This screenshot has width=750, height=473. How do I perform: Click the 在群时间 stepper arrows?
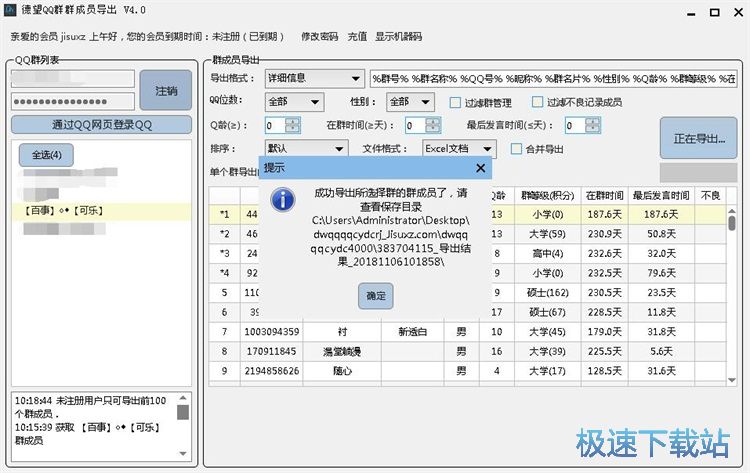pos(433,125)
